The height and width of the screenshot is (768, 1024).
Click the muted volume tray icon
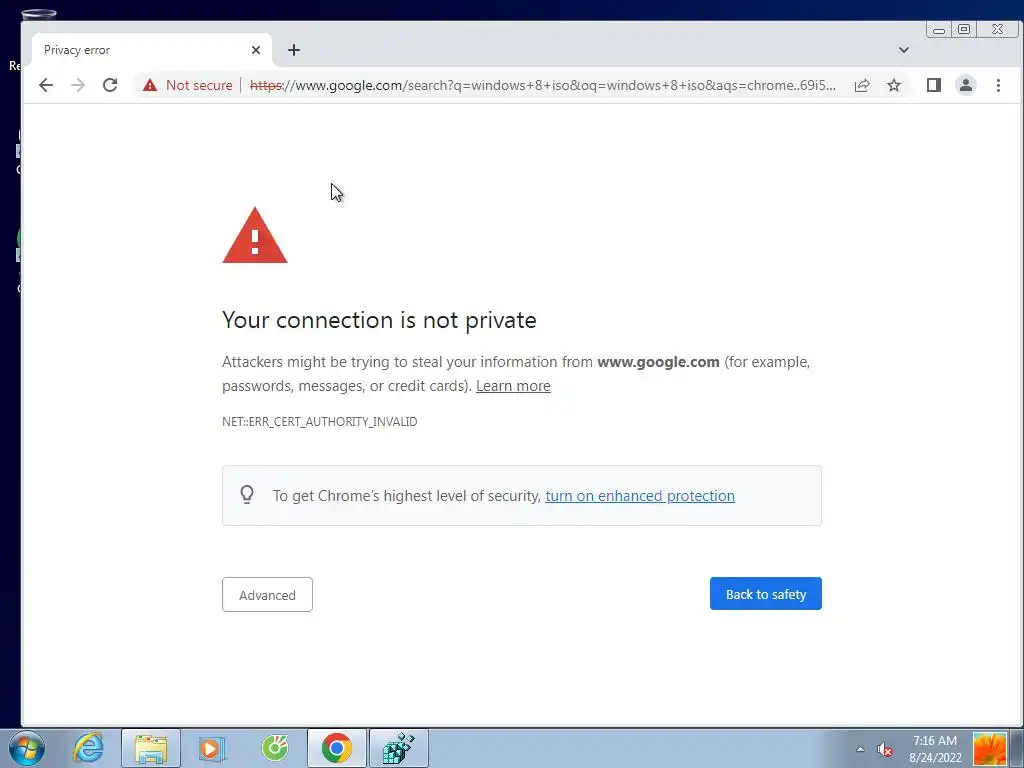[x=885, y=749]
